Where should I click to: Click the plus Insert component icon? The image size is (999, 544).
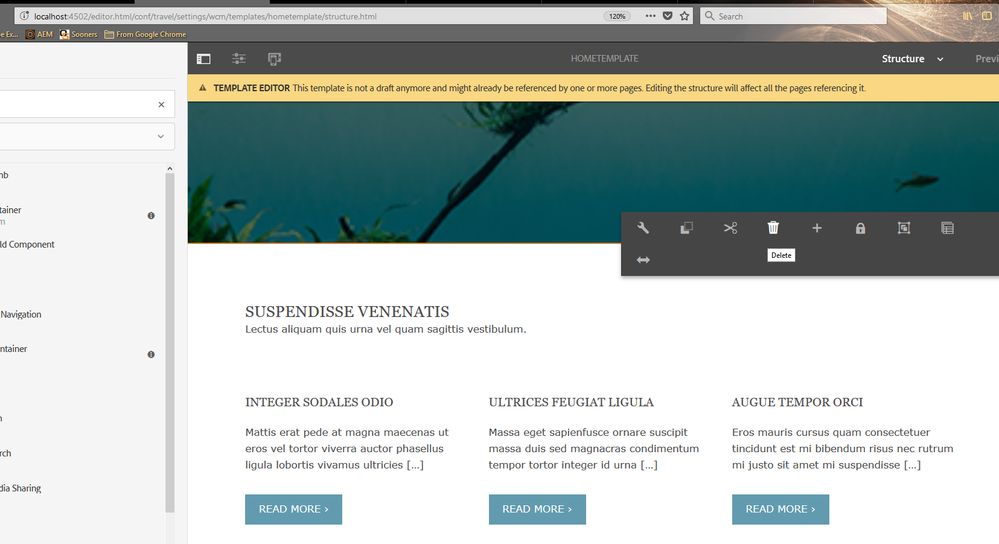point(817,228)
